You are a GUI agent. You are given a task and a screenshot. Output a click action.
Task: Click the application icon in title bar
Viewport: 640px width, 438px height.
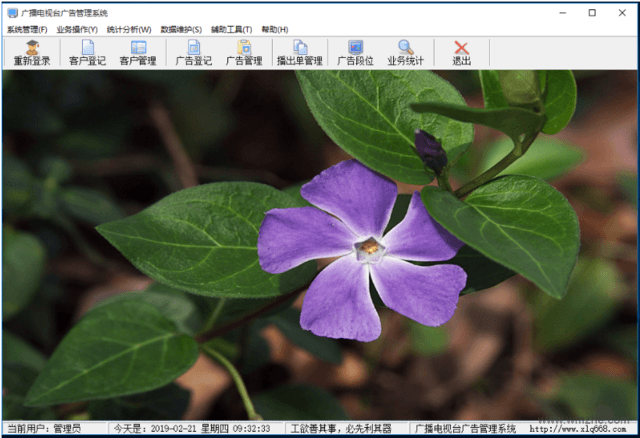coord(13,13)
